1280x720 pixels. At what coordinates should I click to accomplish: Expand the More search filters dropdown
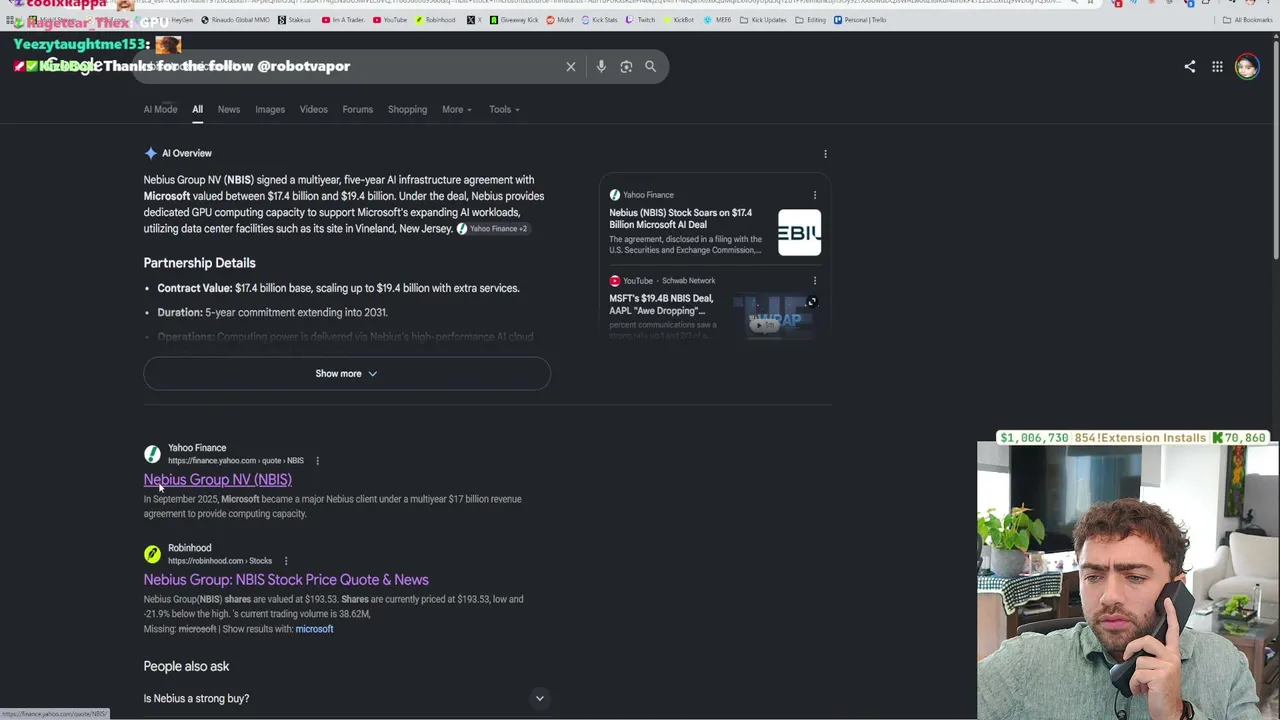pyautogui.click(x=457, y=110)
